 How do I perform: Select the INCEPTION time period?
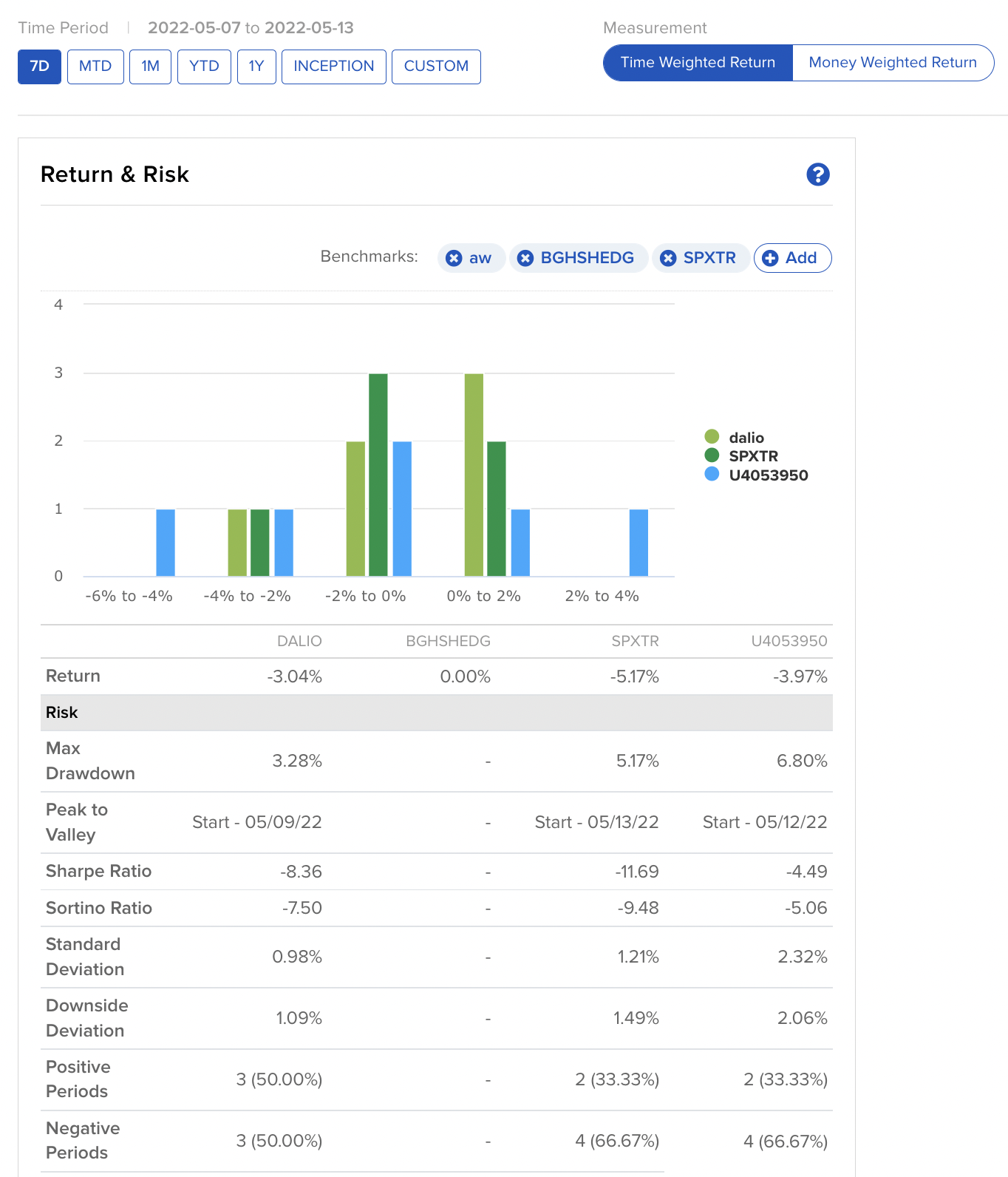(333, 67)
